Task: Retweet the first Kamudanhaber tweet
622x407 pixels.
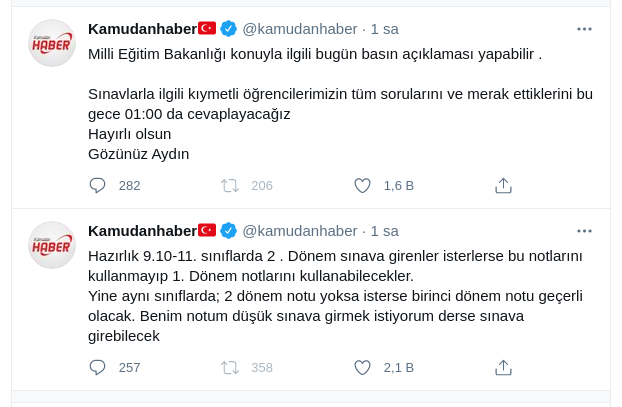Action: [229, 185]
